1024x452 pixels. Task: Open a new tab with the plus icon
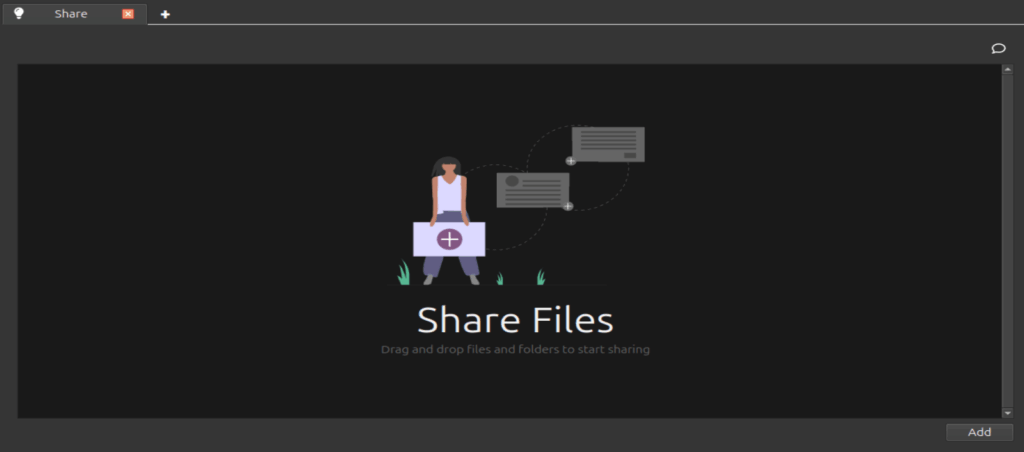point(165,14)
